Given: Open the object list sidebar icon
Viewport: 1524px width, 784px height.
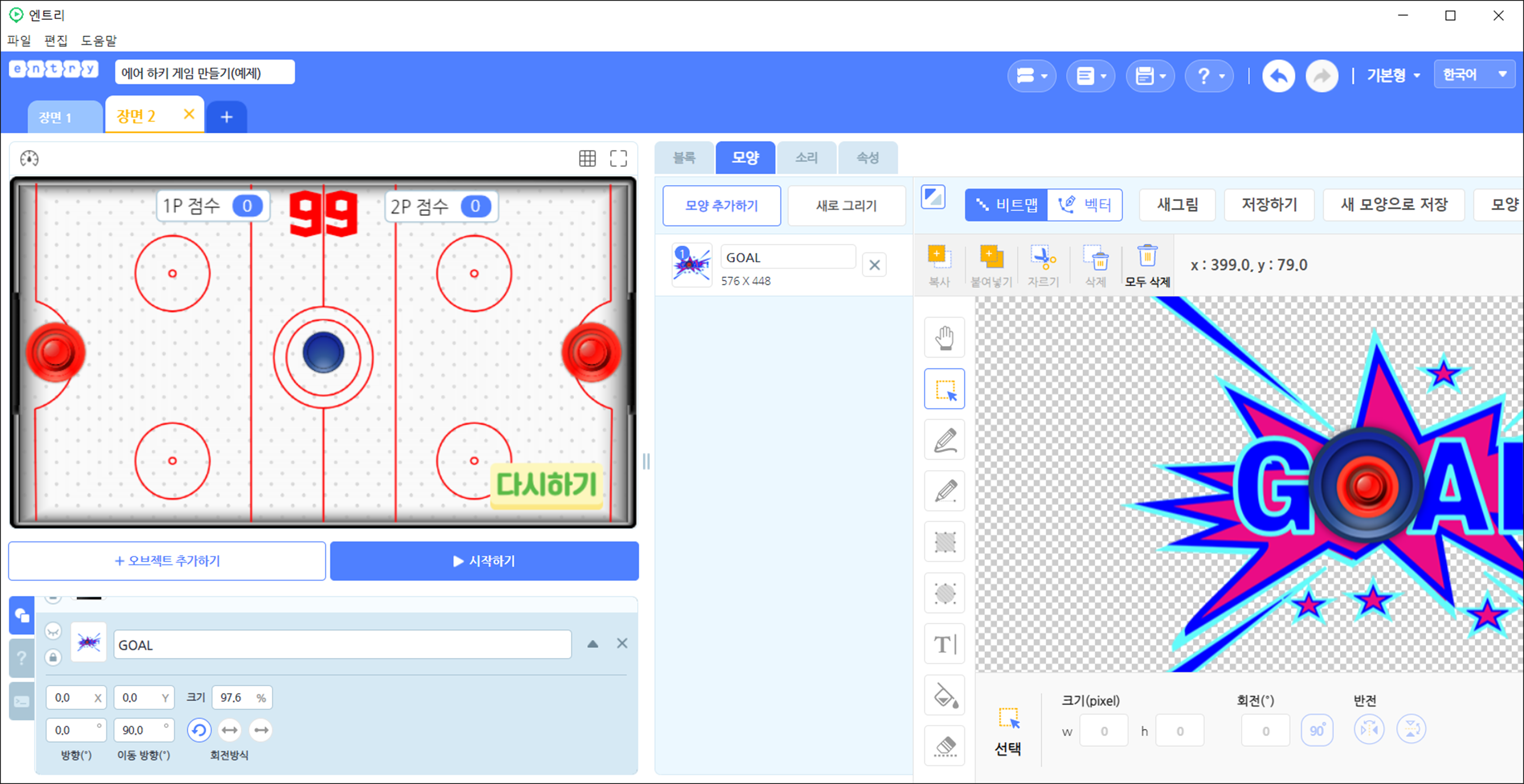Looking at the screenshot, I should coord(22,616).
